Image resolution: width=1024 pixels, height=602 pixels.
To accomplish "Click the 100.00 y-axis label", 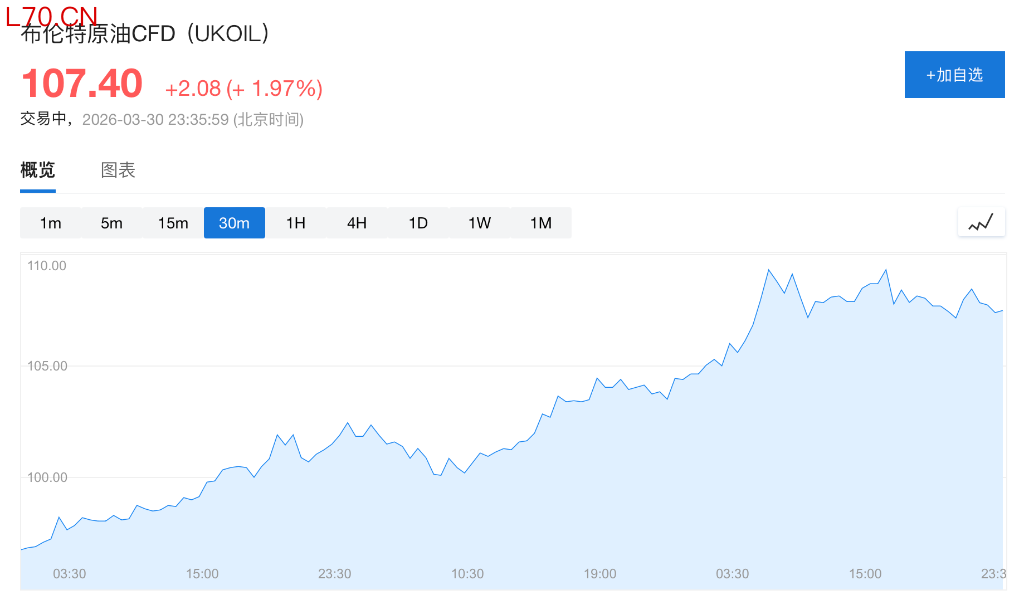I will coord(47,477).
